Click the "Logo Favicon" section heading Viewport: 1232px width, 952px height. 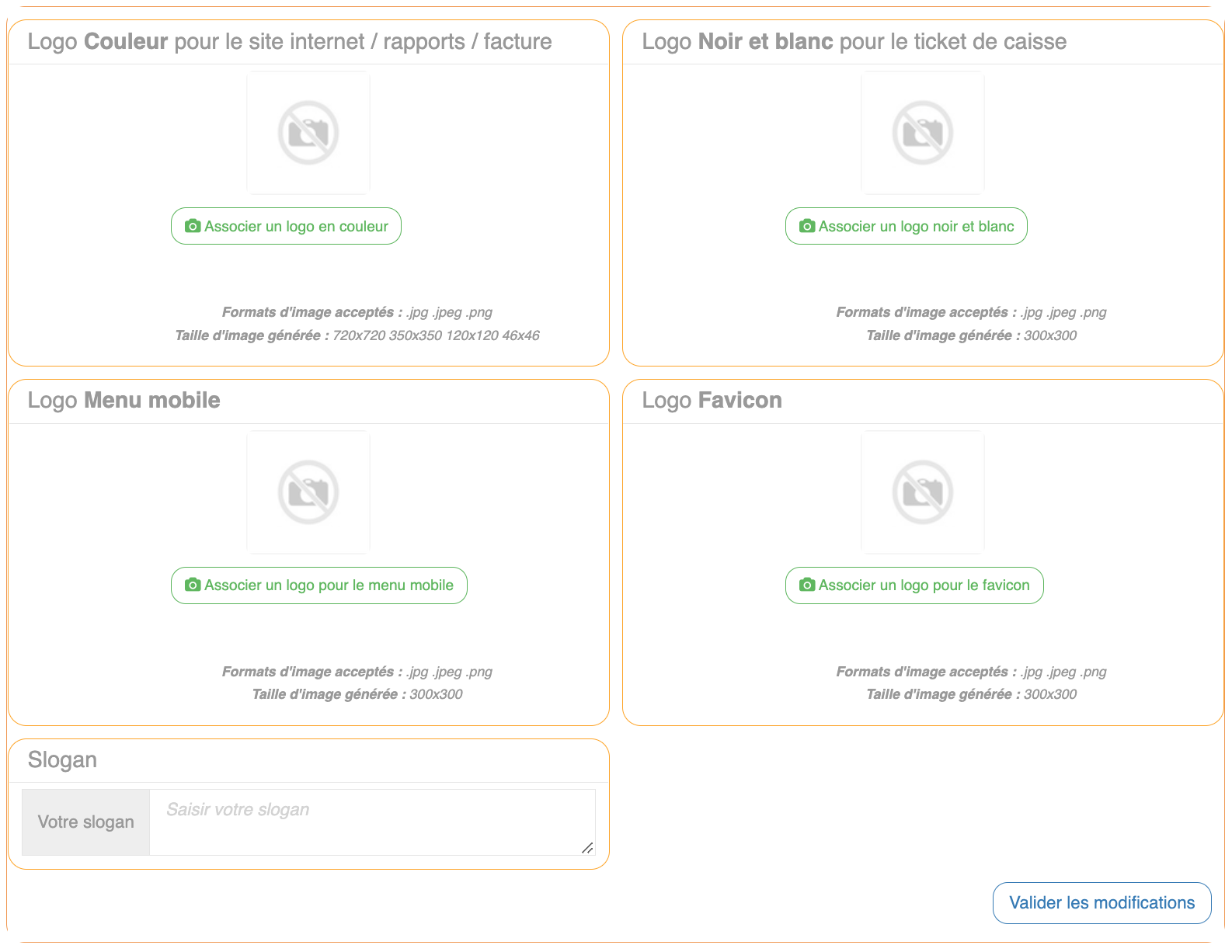tap(712, 401)
